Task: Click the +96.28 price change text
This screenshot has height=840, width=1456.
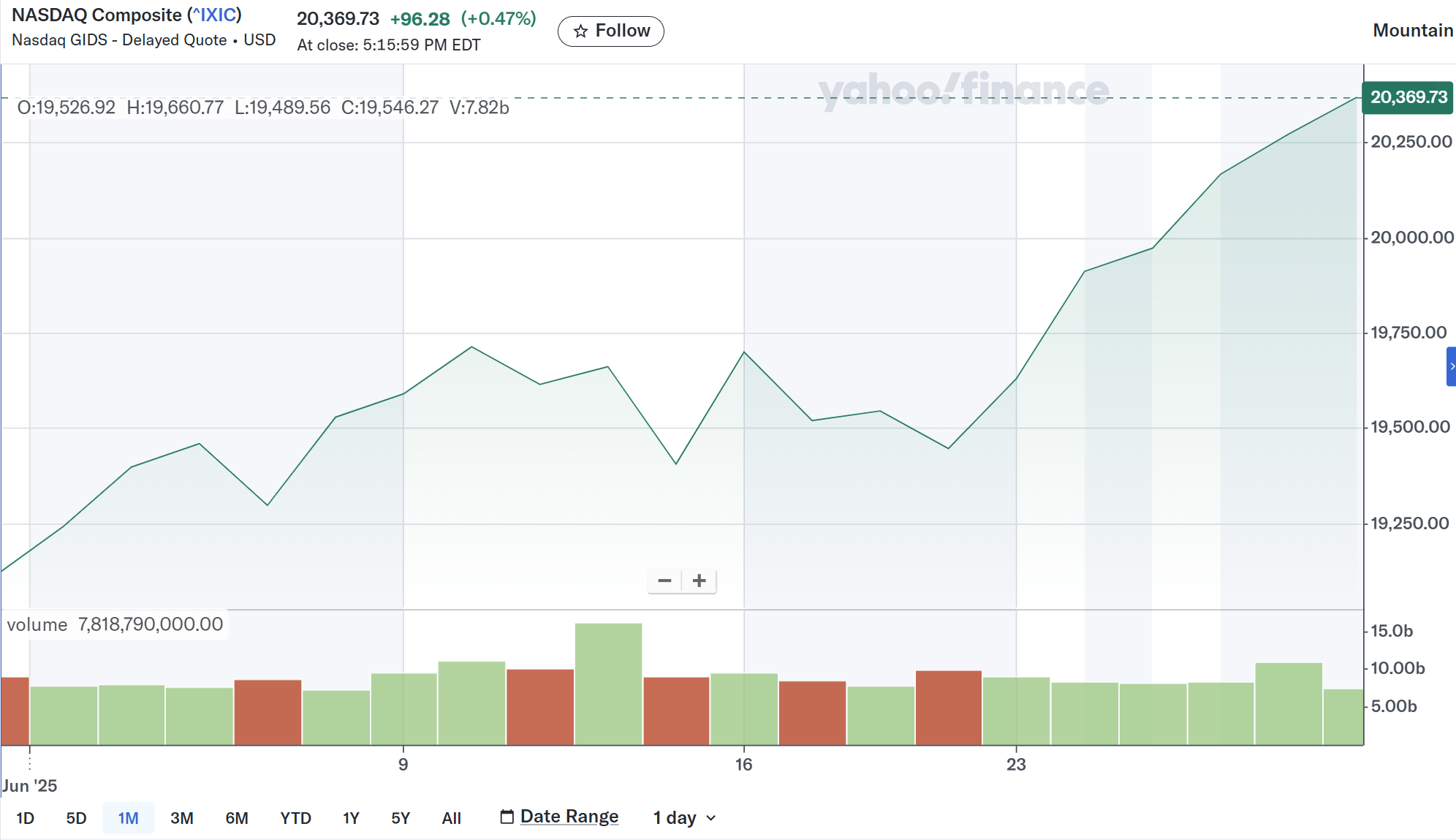Action: pos(420,19)
